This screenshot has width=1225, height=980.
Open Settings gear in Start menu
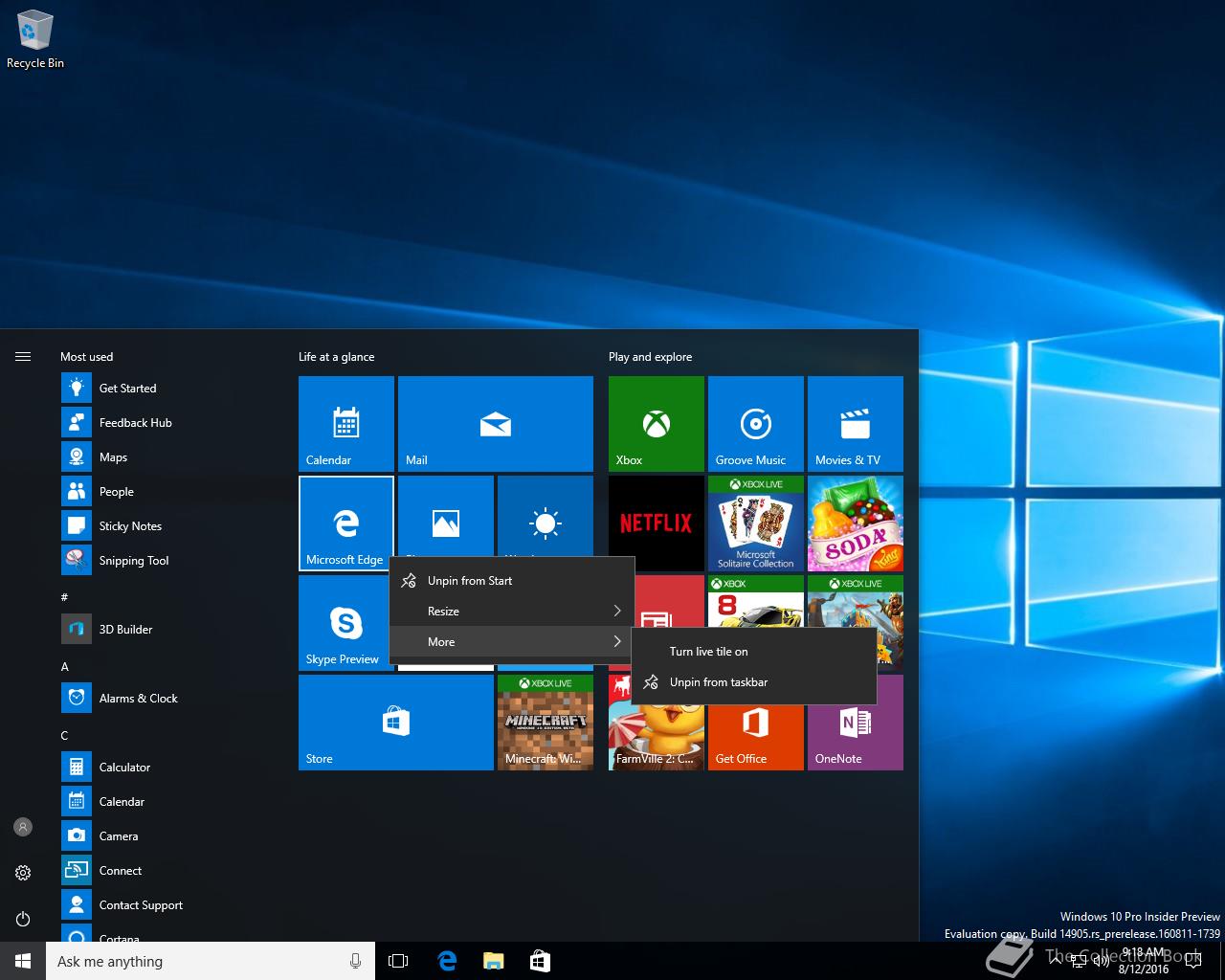pos(23,873)
